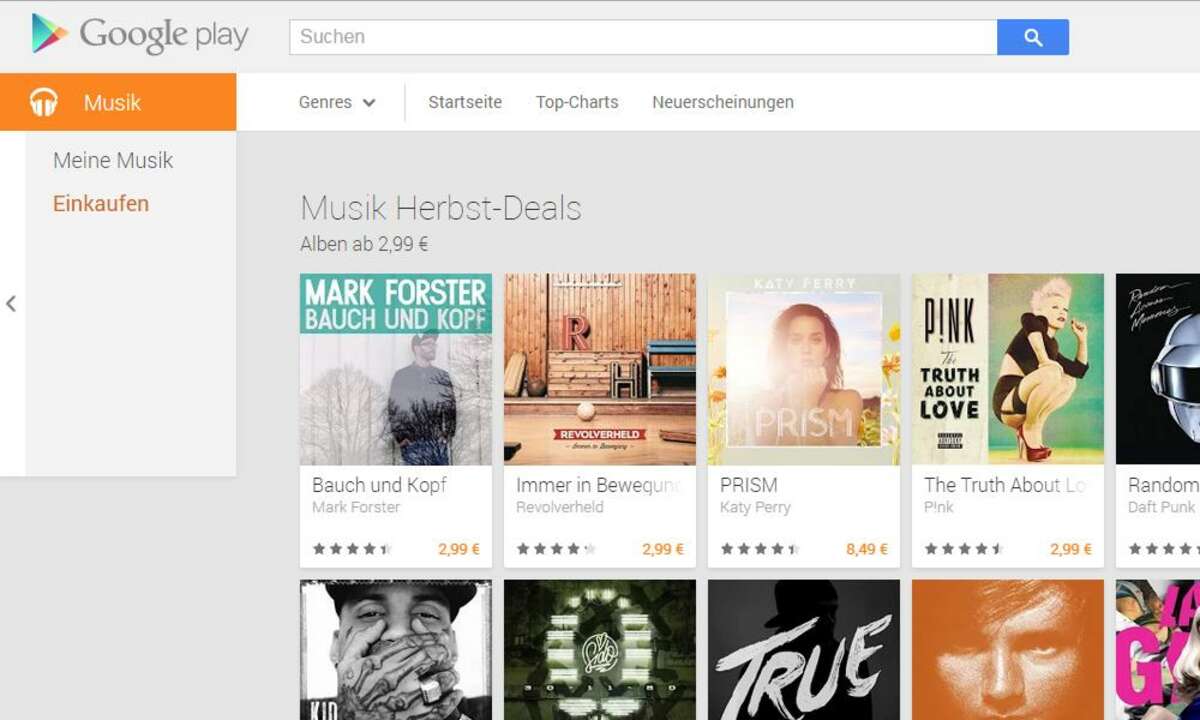
Task: Click star rating of Bauch und Kopf
Action: [x=352, y=549]
